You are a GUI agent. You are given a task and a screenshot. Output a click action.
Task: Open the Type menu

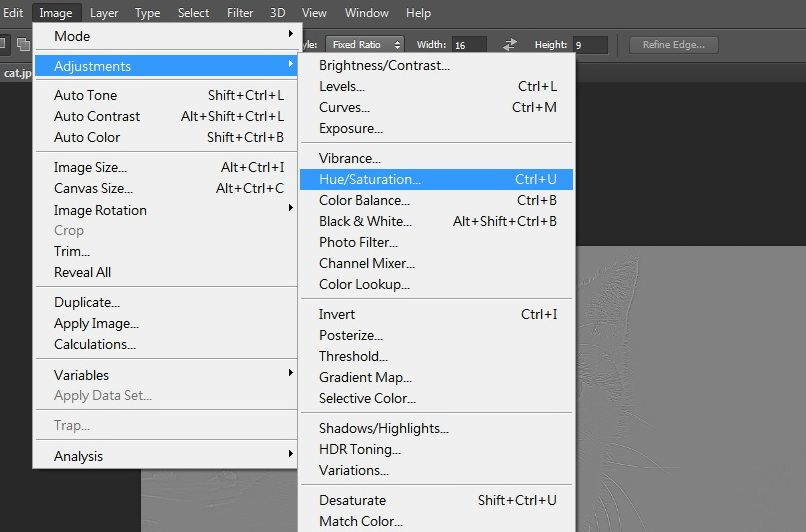pyautogui.click(x=148, y=13)
